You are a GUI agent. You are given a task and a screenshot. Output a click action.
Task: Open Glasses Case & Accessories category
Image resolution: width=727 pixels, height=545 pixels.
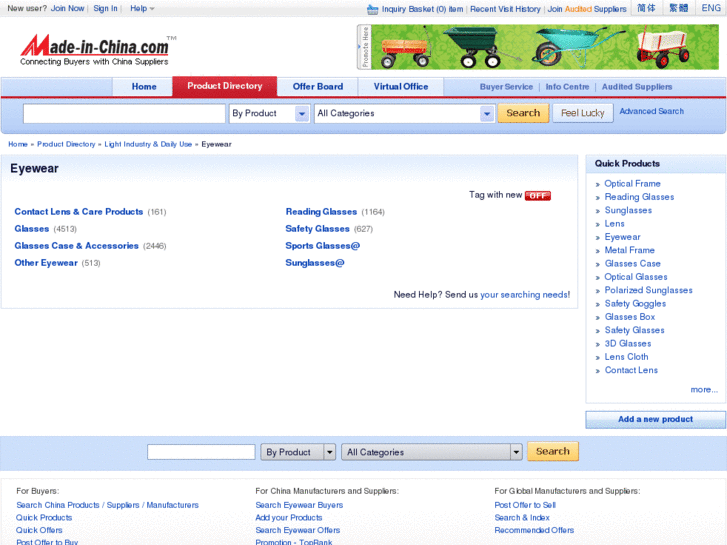[77, 246]
